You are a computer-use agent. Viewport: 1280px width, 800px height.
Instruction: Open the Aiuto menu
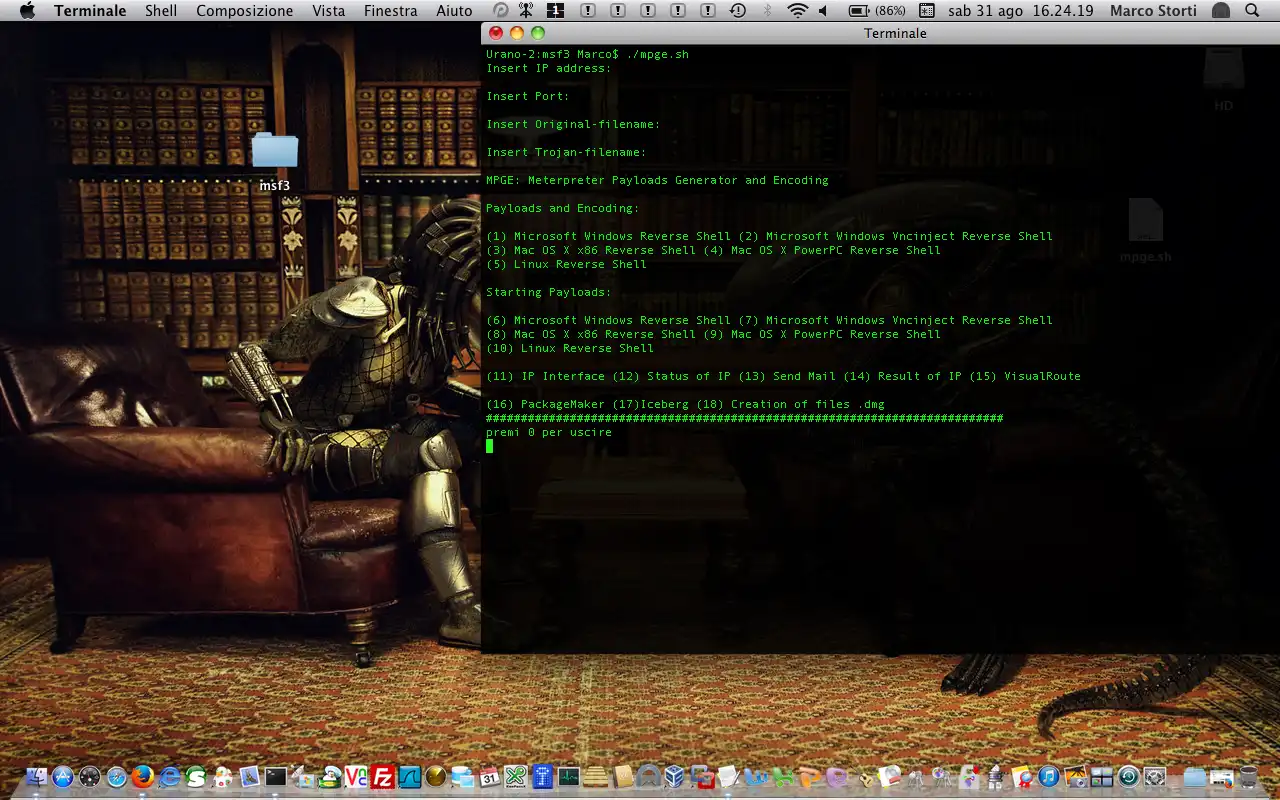(454, 11)
